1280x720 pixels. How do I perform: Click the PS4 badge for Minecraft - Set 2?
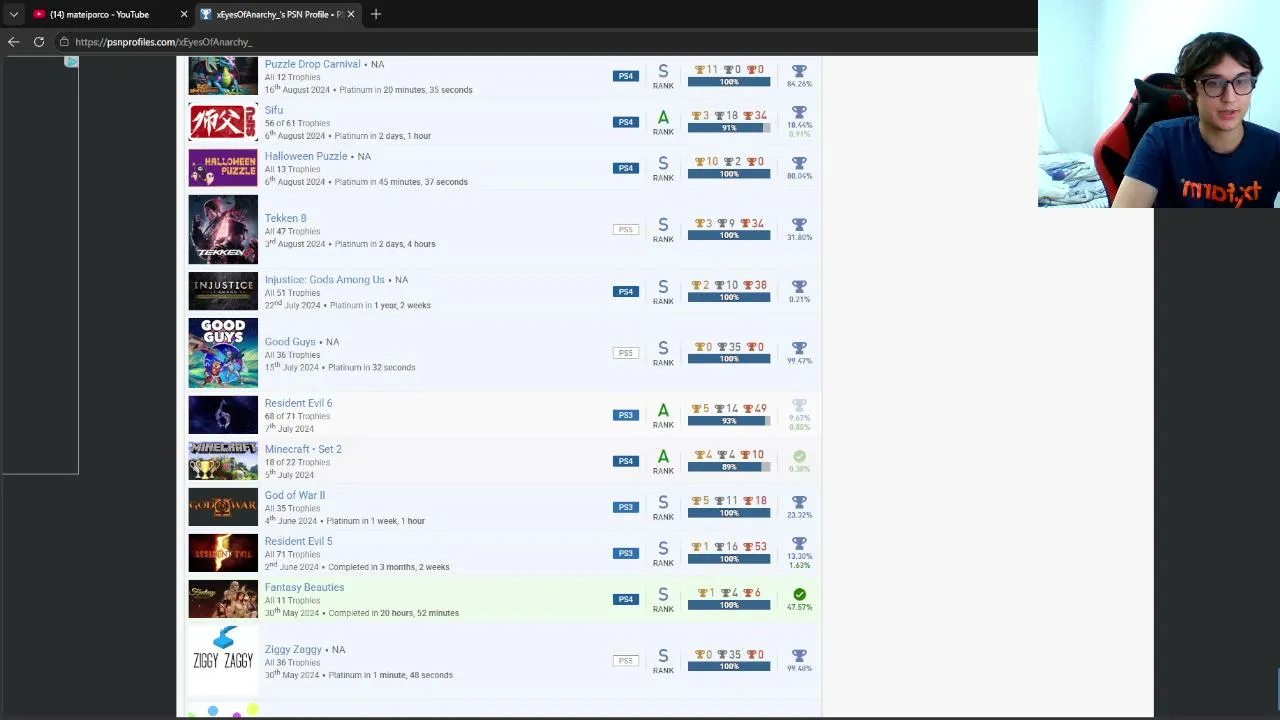click(x=625, y=461)
